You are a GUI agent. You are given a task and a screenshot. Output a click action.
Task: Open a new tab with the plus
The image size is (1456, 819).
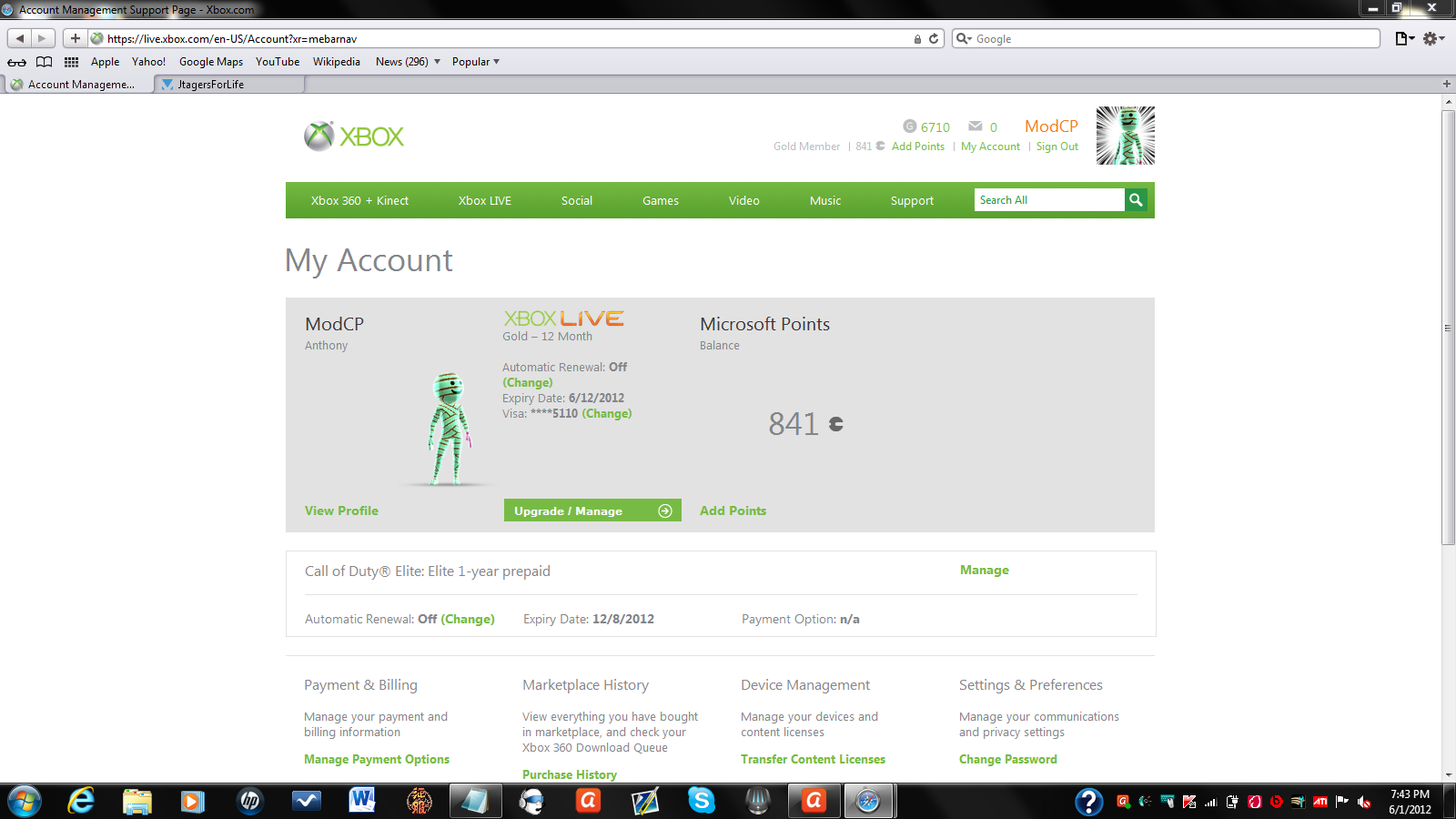pyautogui.click(x=1447, y=84)
